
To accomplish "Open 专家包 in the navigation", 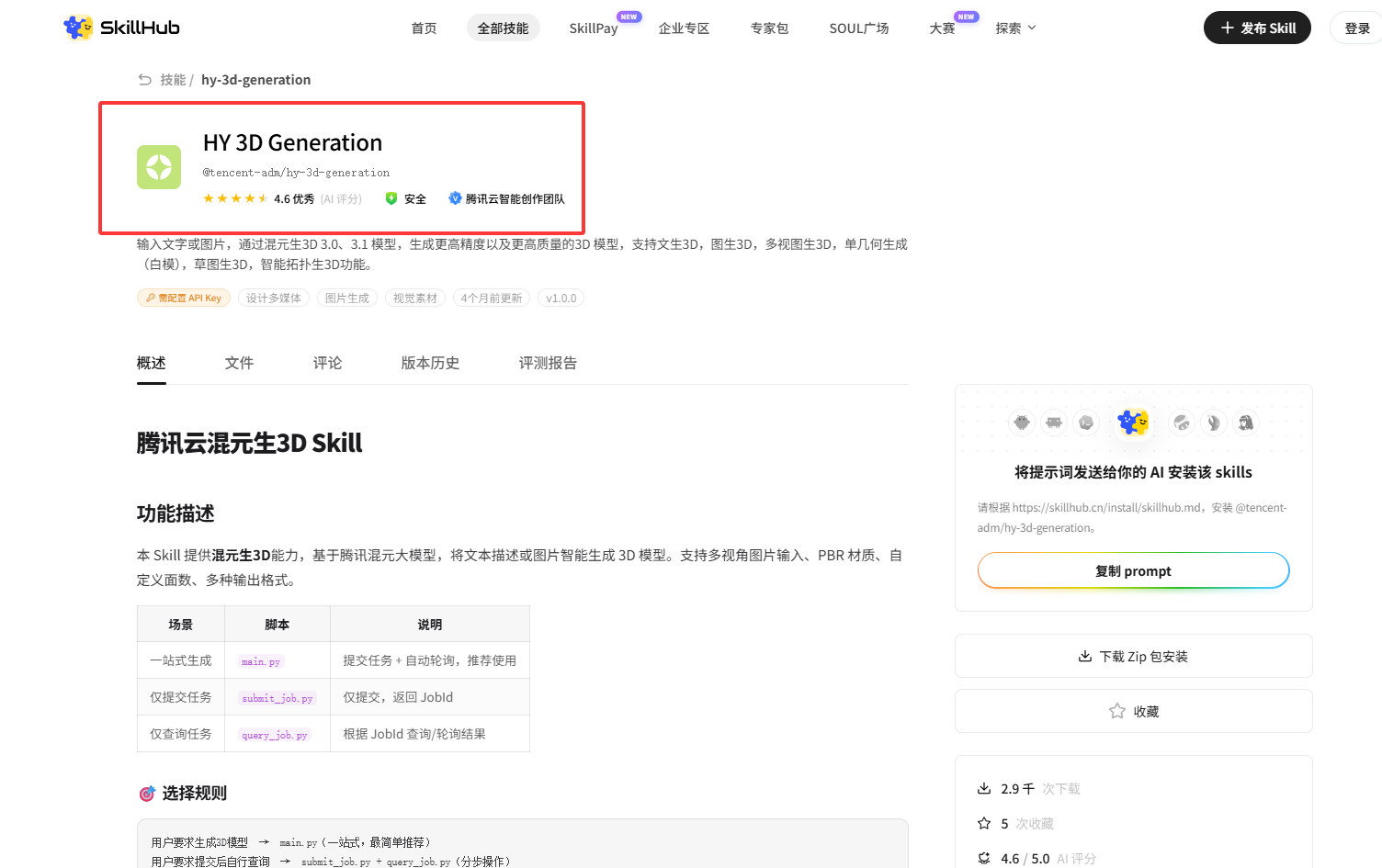I will tap(769, 28).
